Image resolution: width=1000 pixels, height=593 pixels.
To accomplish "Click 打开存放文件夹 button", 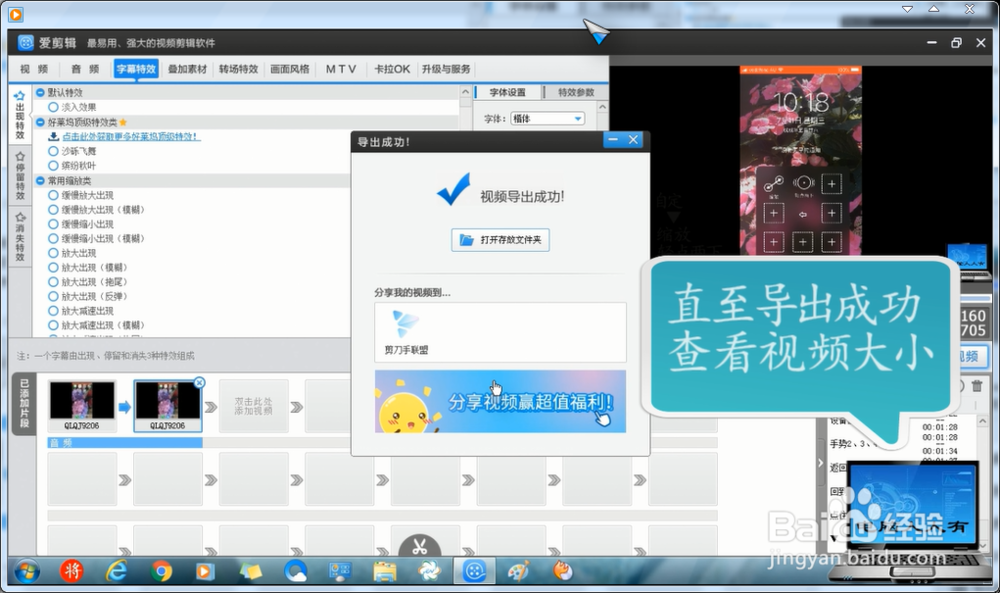I will click(x=500, y=240).
